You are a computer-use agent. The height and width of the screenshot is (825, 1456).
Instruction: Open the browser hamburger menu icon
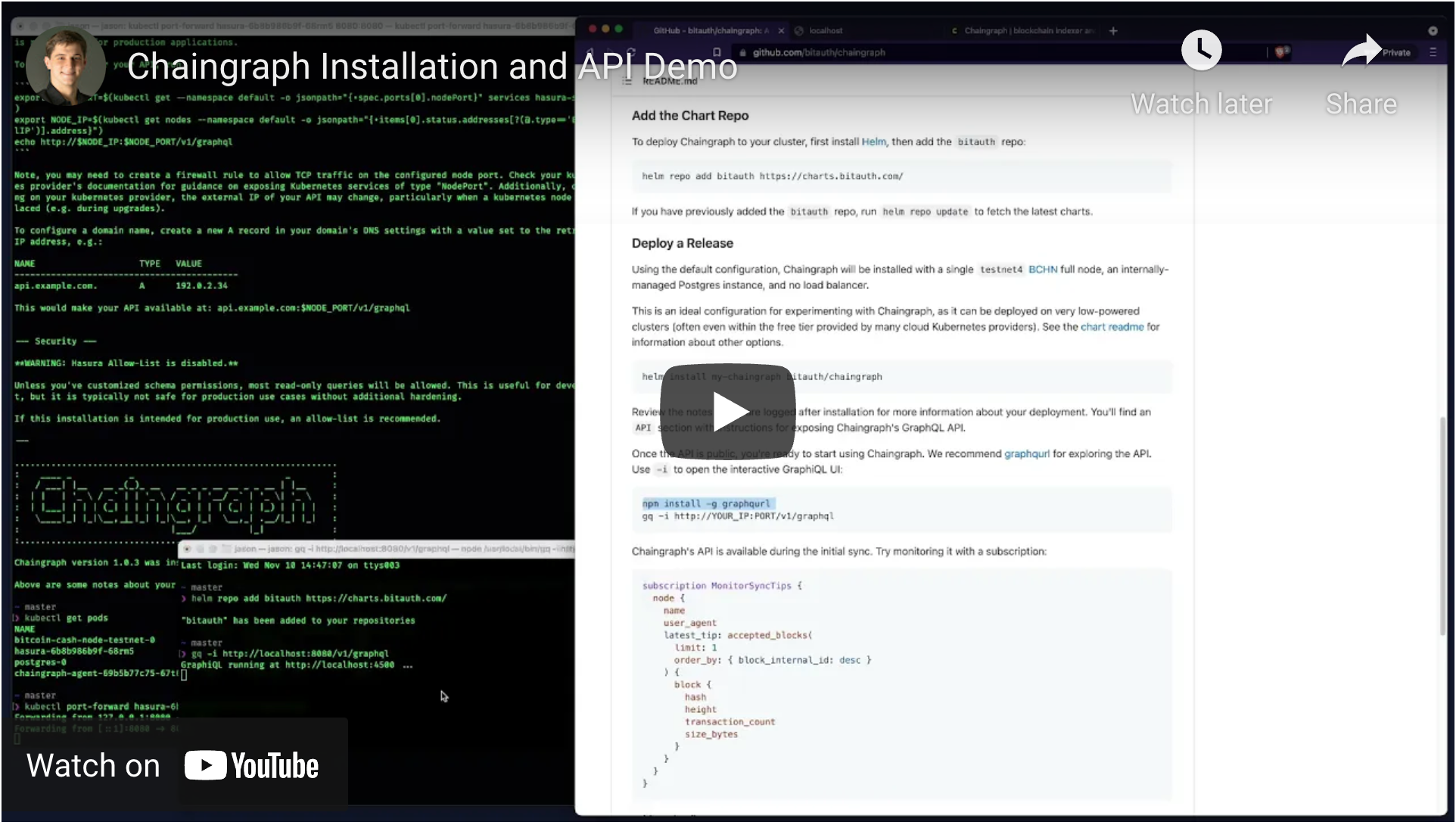[1433, 52]
